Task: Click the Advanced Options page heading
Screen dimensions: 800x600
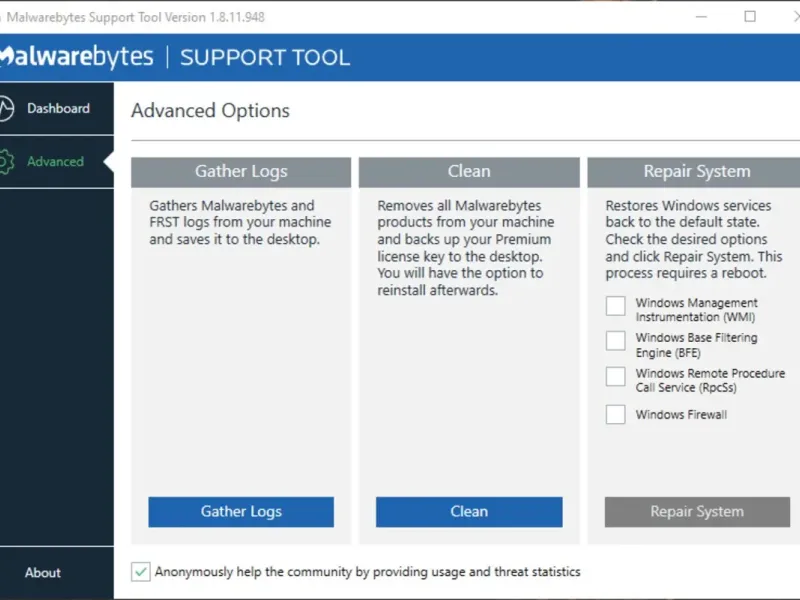Action: coord(210,111)
